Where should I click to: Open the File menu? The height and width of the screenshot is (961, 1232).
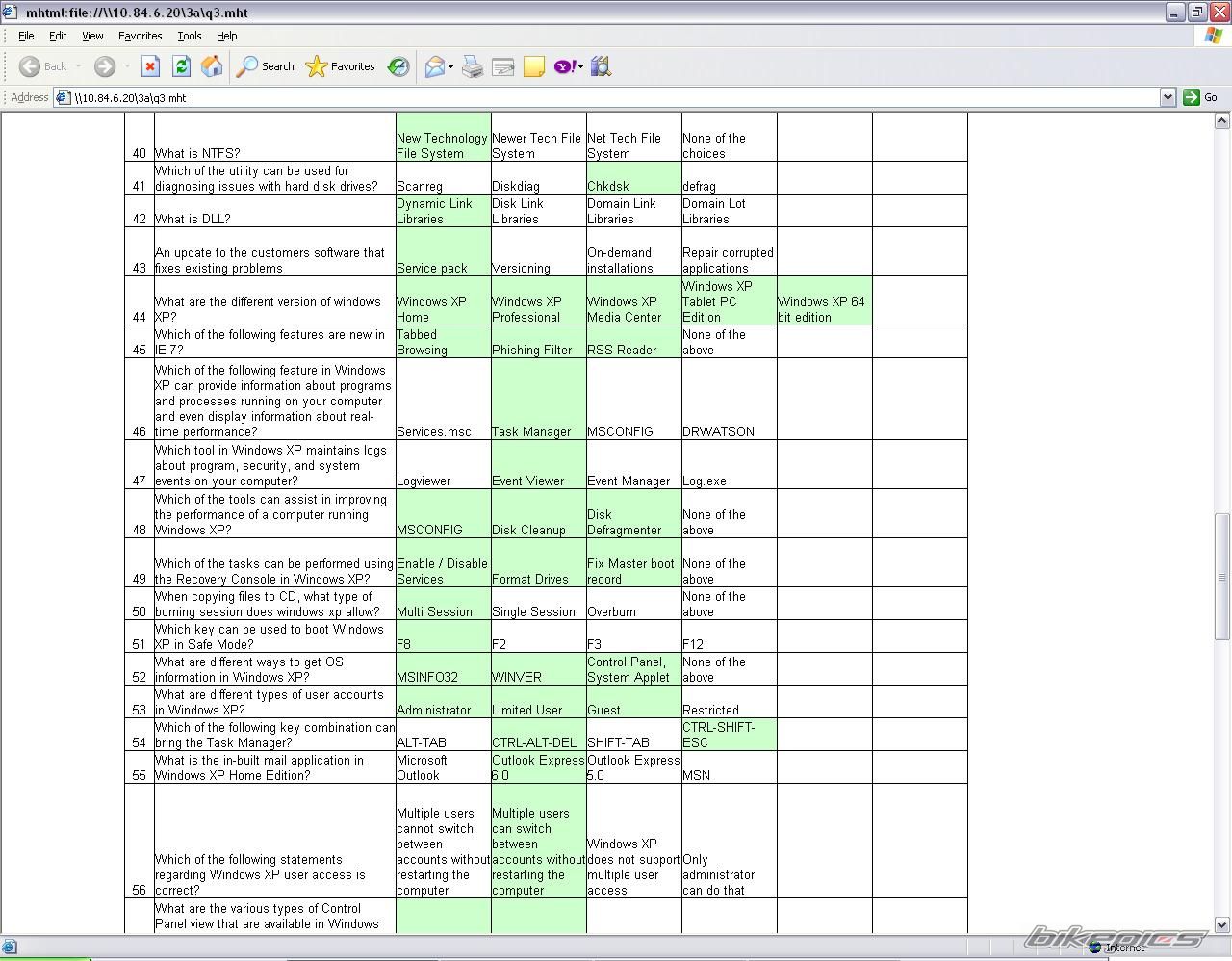tap(26, 36)
